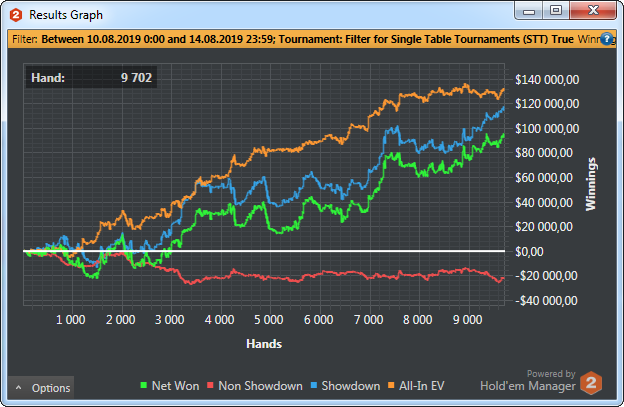Click the green Net Won legend swatch
Viewport: 624px width, 407px height.
click(144, 385)
